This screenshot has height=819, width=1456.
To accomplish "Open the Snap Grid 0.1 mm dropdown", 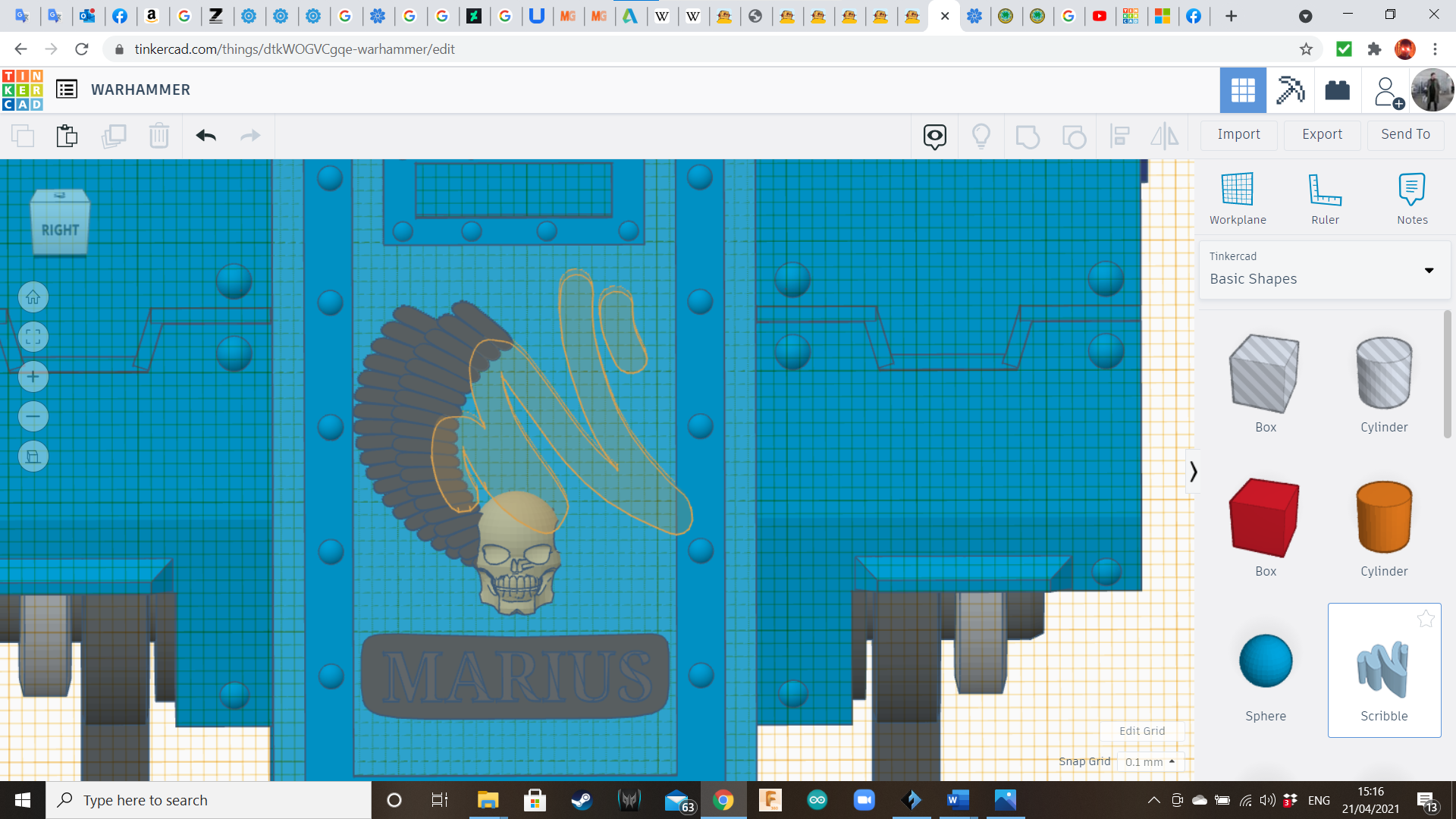I will tap(1150, 761).
